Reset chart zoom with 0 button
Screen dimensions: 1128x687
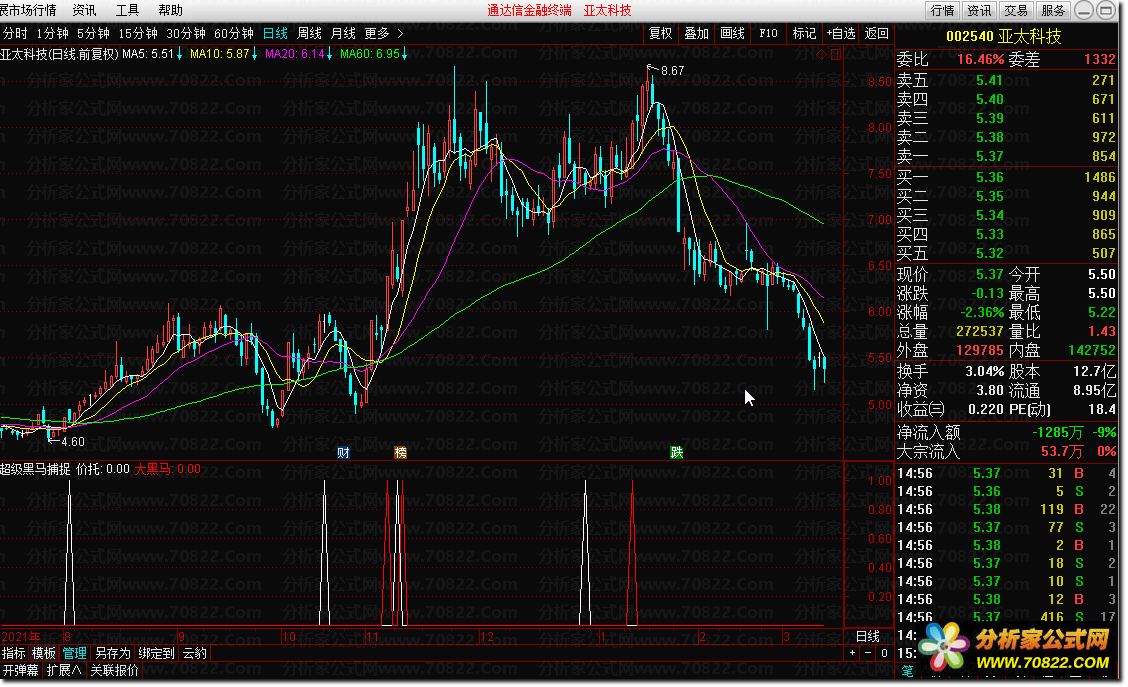(x=884, y=653)
